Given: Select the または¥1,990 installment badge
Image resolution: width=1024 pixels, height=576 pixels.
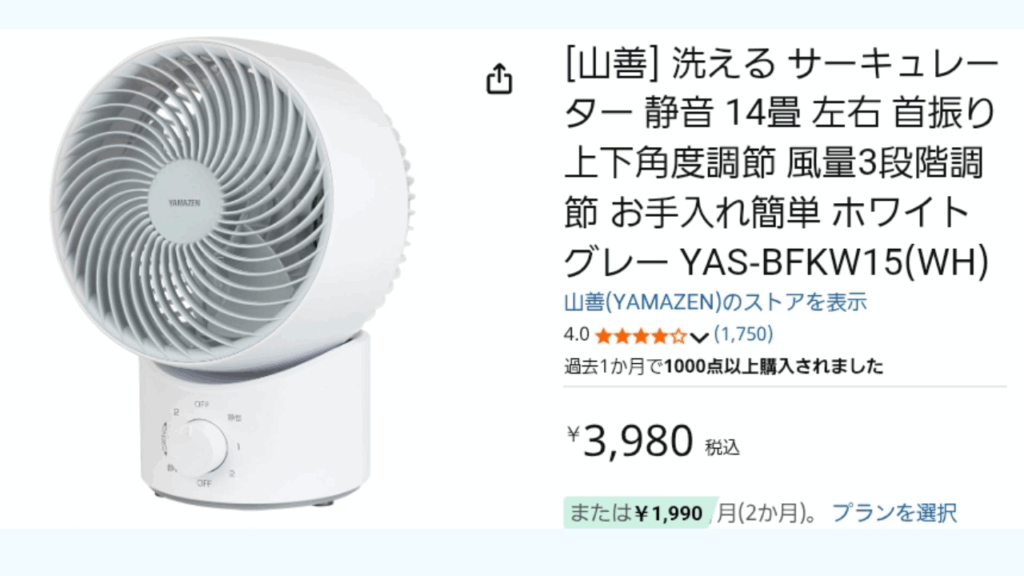Looking at the screenshot, I should [x=635, y=513].
